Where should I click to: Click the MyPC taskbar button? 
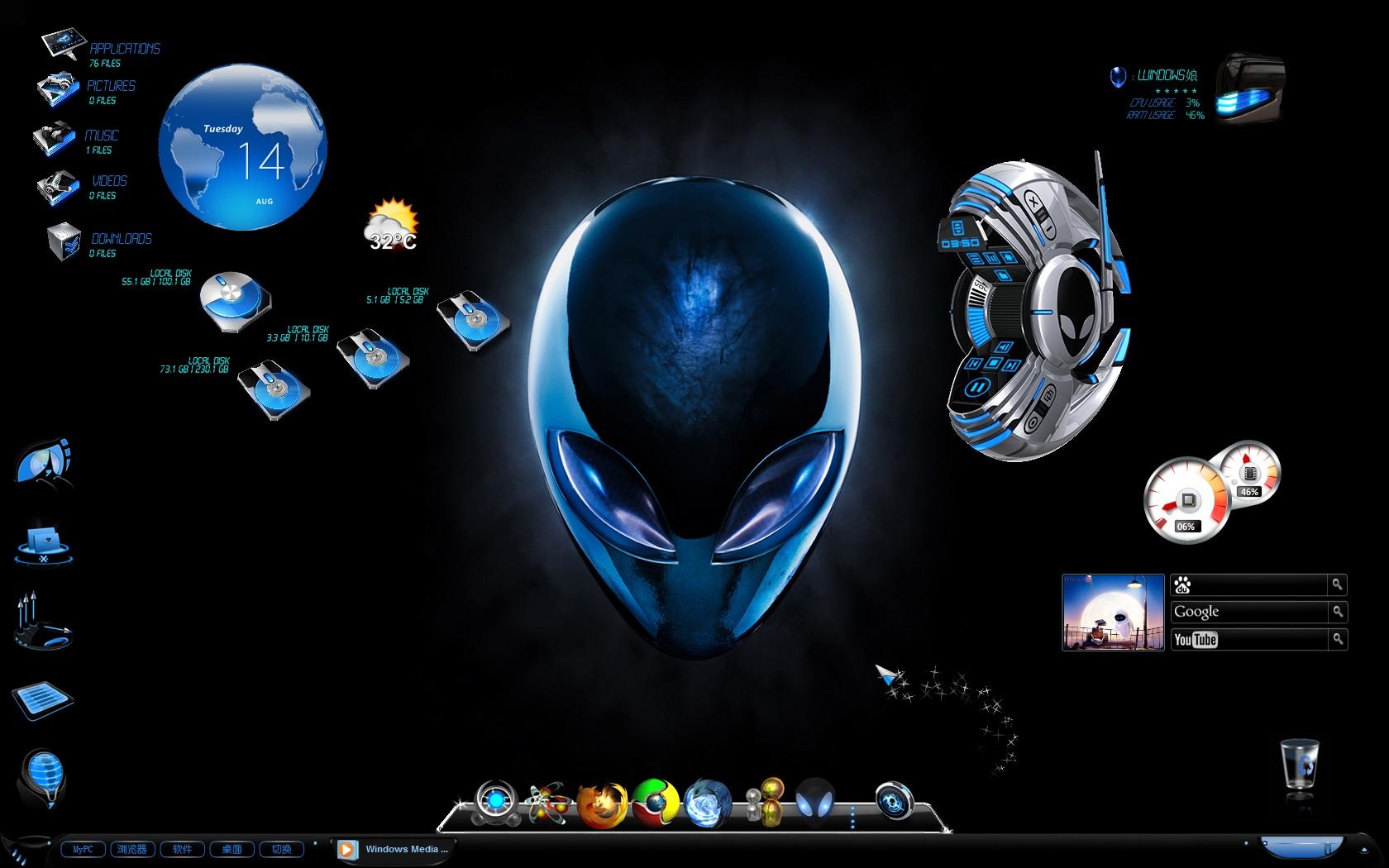click(x=84, y=849)
